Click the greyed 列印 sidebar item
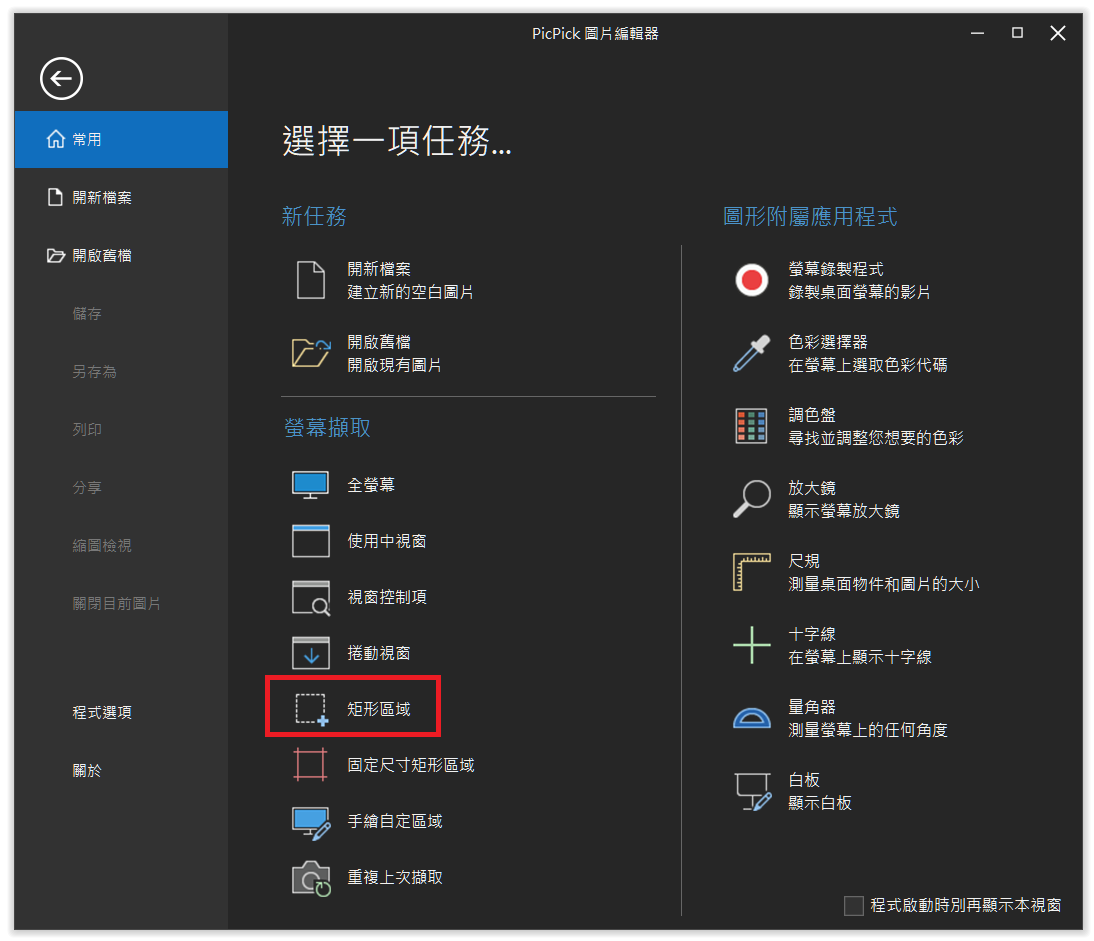This screenshot has width=1094, height=941. click(x=87, y=429)
